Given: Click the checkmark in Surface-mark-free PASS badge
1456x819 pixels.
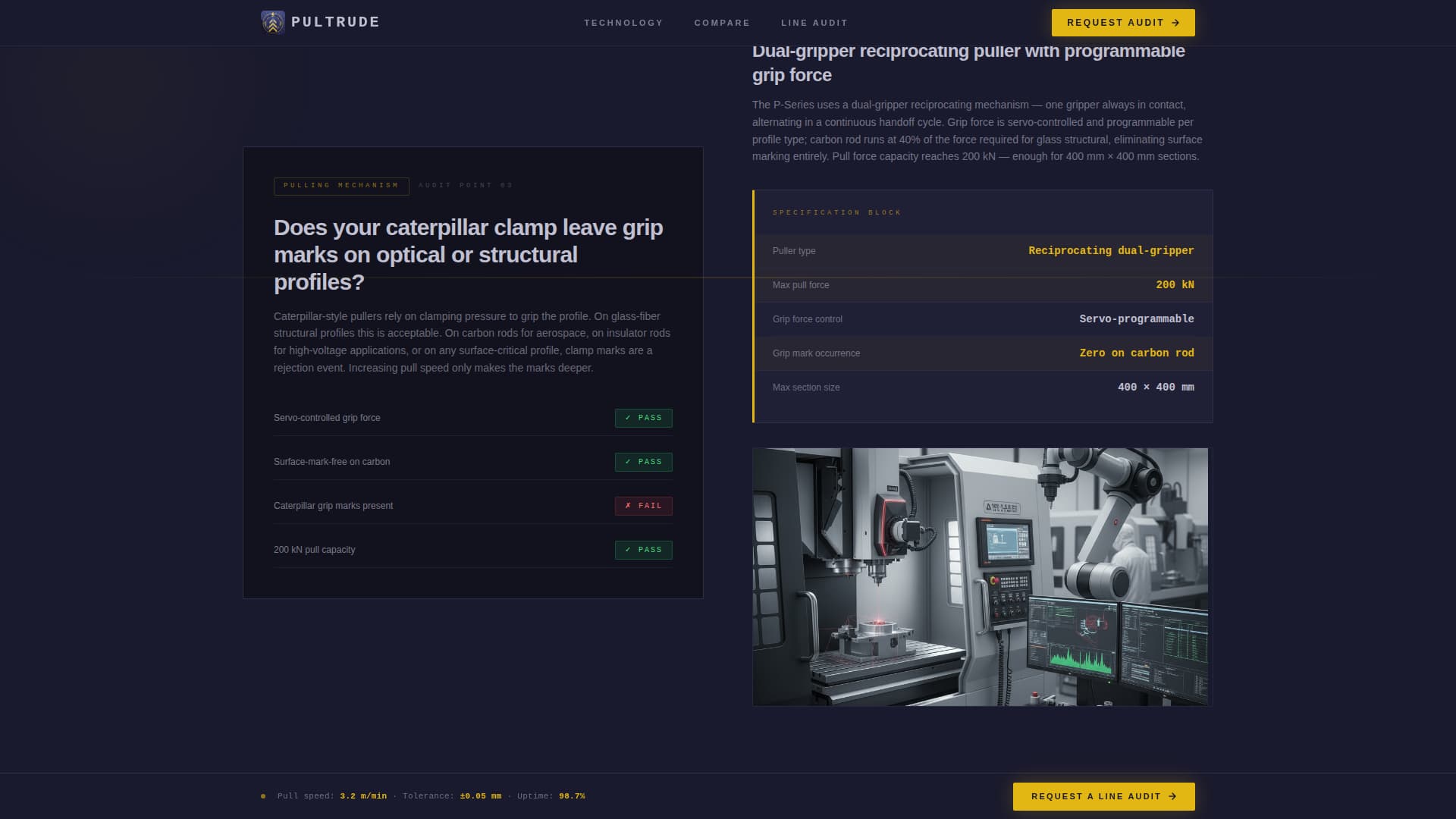Looking at the screenshot, I should [x=628, y=461].
